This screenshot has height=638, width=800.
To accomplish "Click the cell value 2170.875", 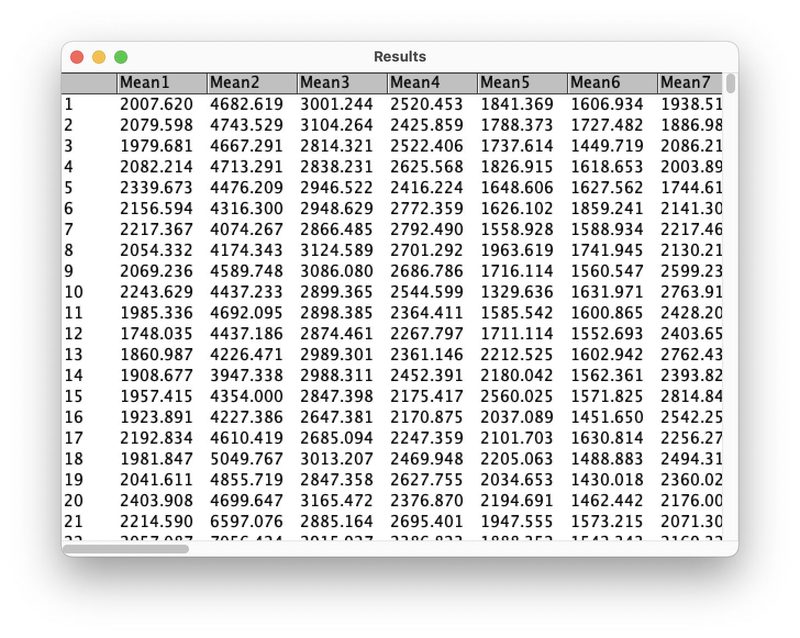I will click(x=427, y=418).
